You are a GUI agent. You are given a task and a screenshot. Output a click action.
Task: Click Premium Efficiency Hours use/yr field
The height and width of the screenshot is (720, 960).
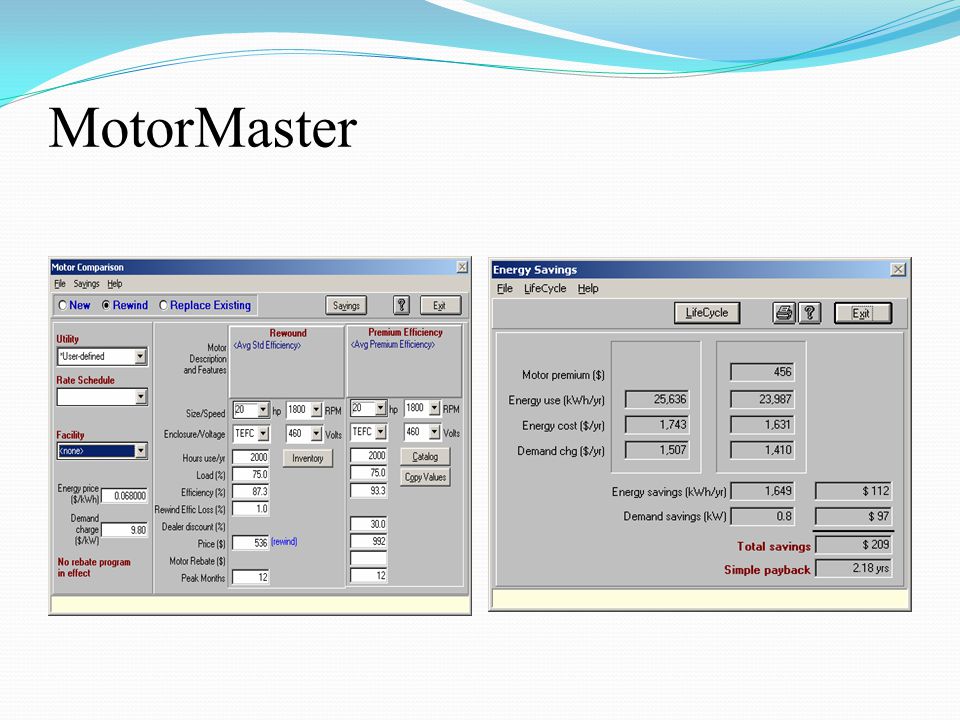(x=369, y=455)
